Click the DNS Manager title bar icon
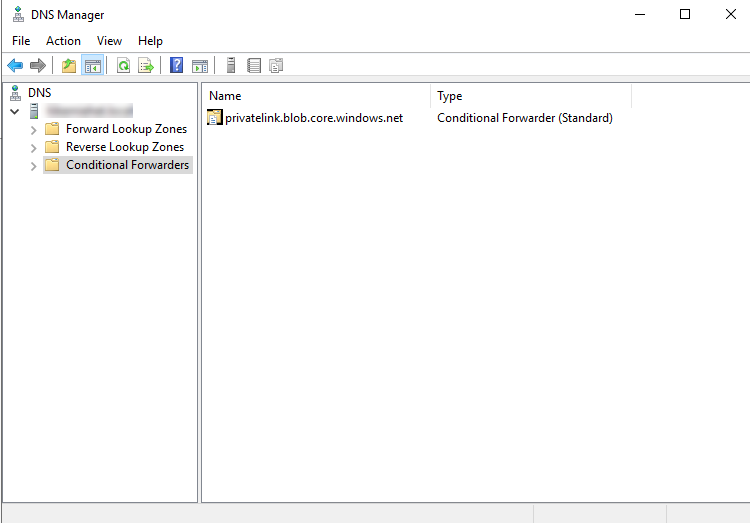This screenshot has width=750, height=523. coord(18,14)
